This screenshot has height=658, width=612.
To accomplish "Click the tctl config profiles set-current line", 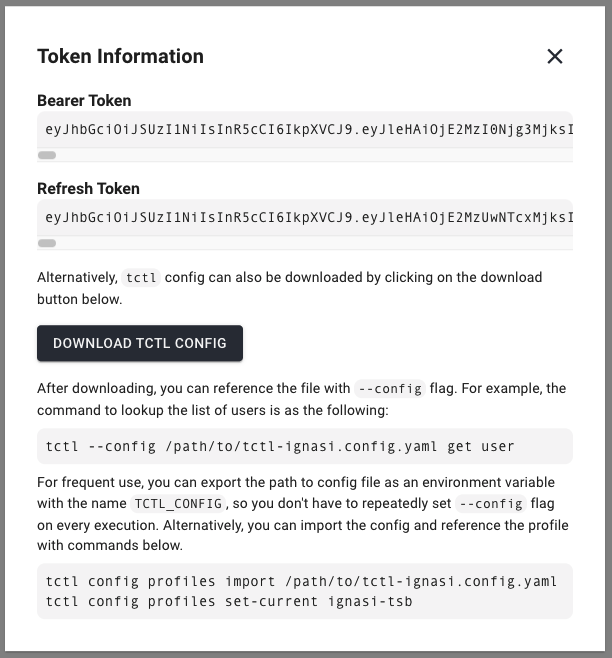I will point(229,601).
